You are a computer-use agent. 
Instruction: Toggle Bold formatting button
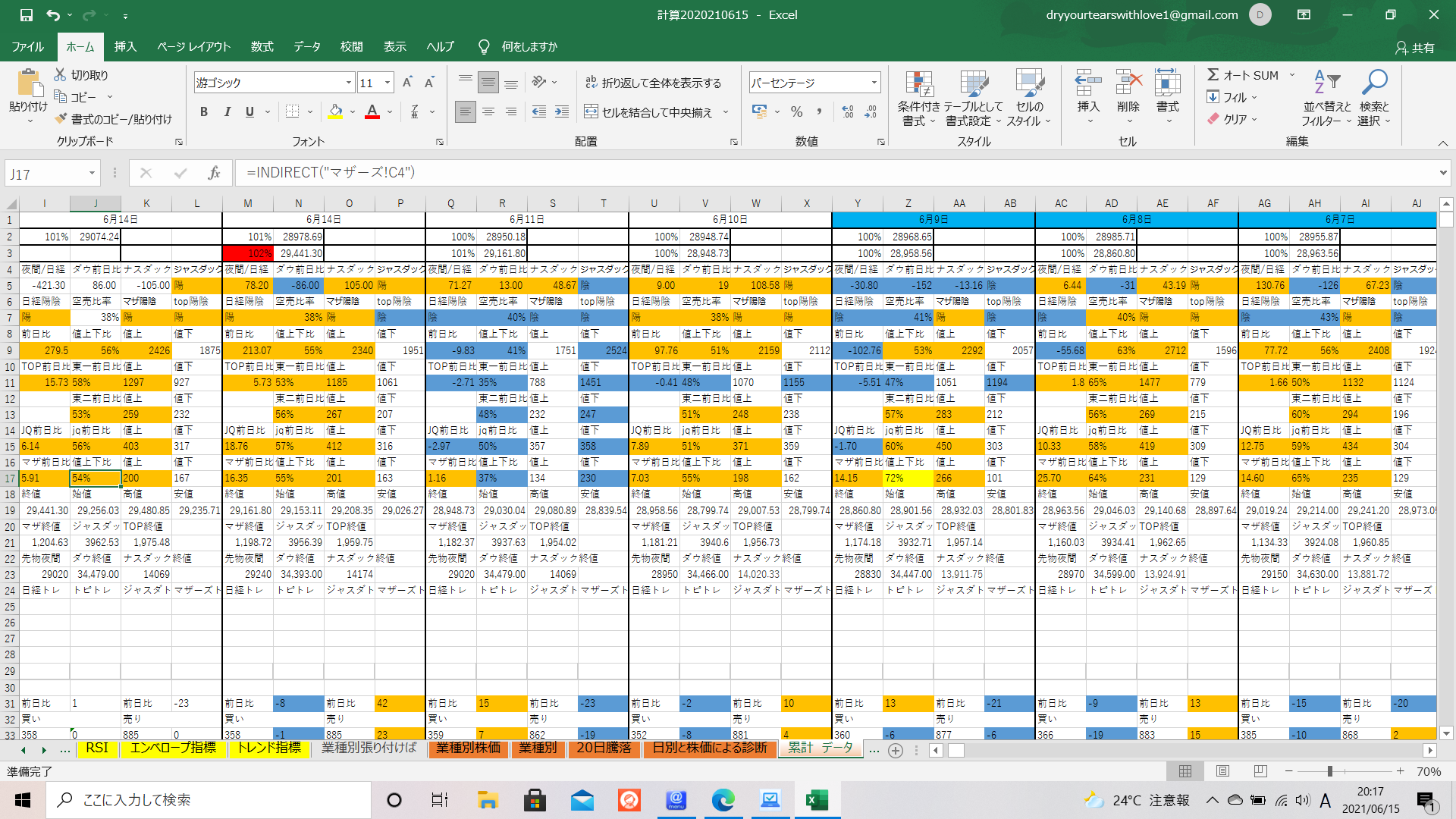[203, 112]
